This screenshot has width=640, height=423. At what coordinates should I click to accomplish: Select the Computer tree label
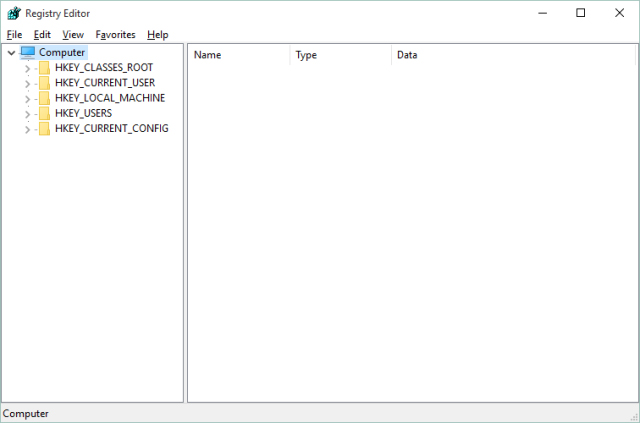coord(62,52)
